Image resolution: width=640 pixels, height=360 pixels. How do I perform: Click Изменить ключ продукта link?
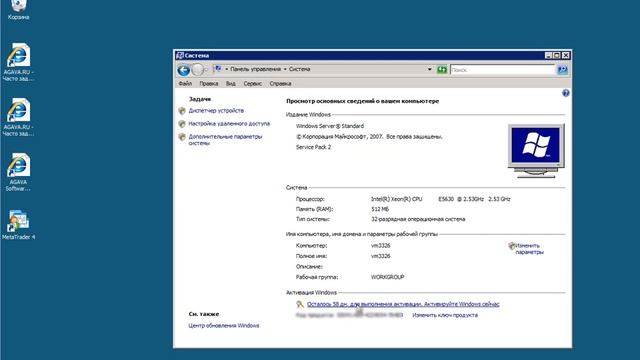(445, 315)
